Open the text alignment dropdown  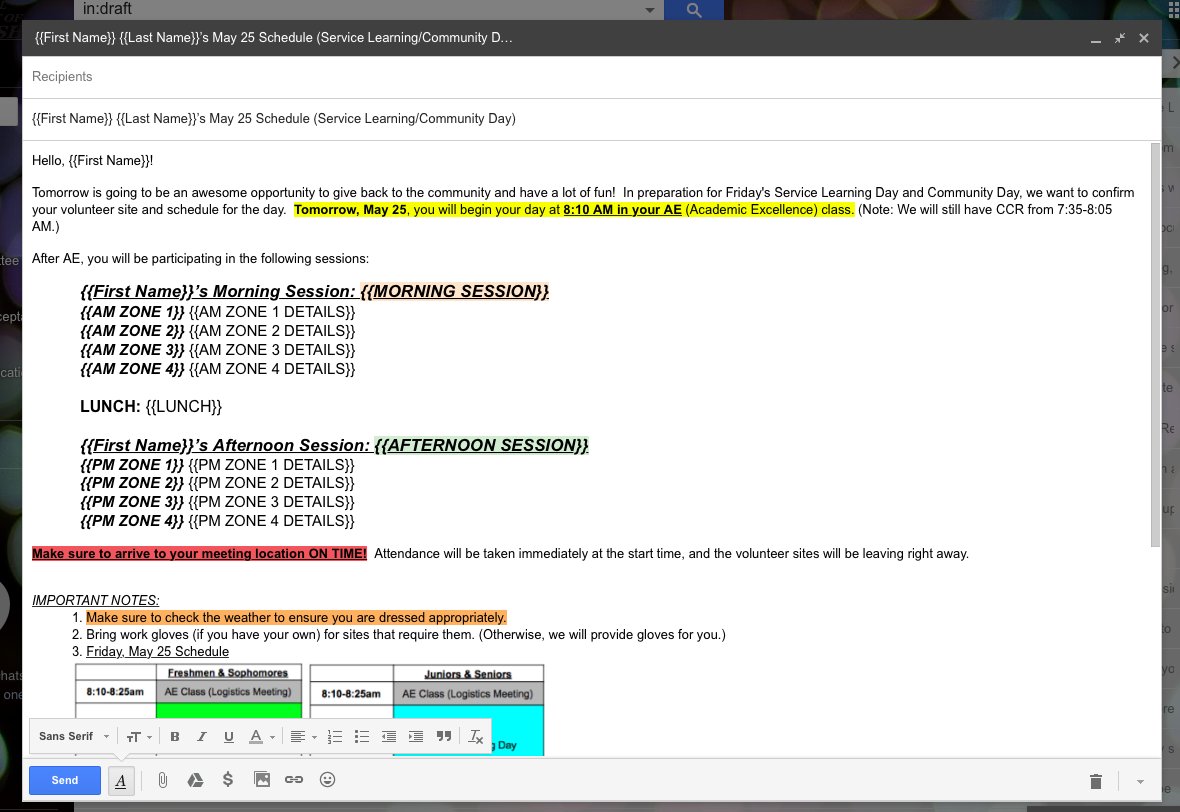[x=303, y=737]
